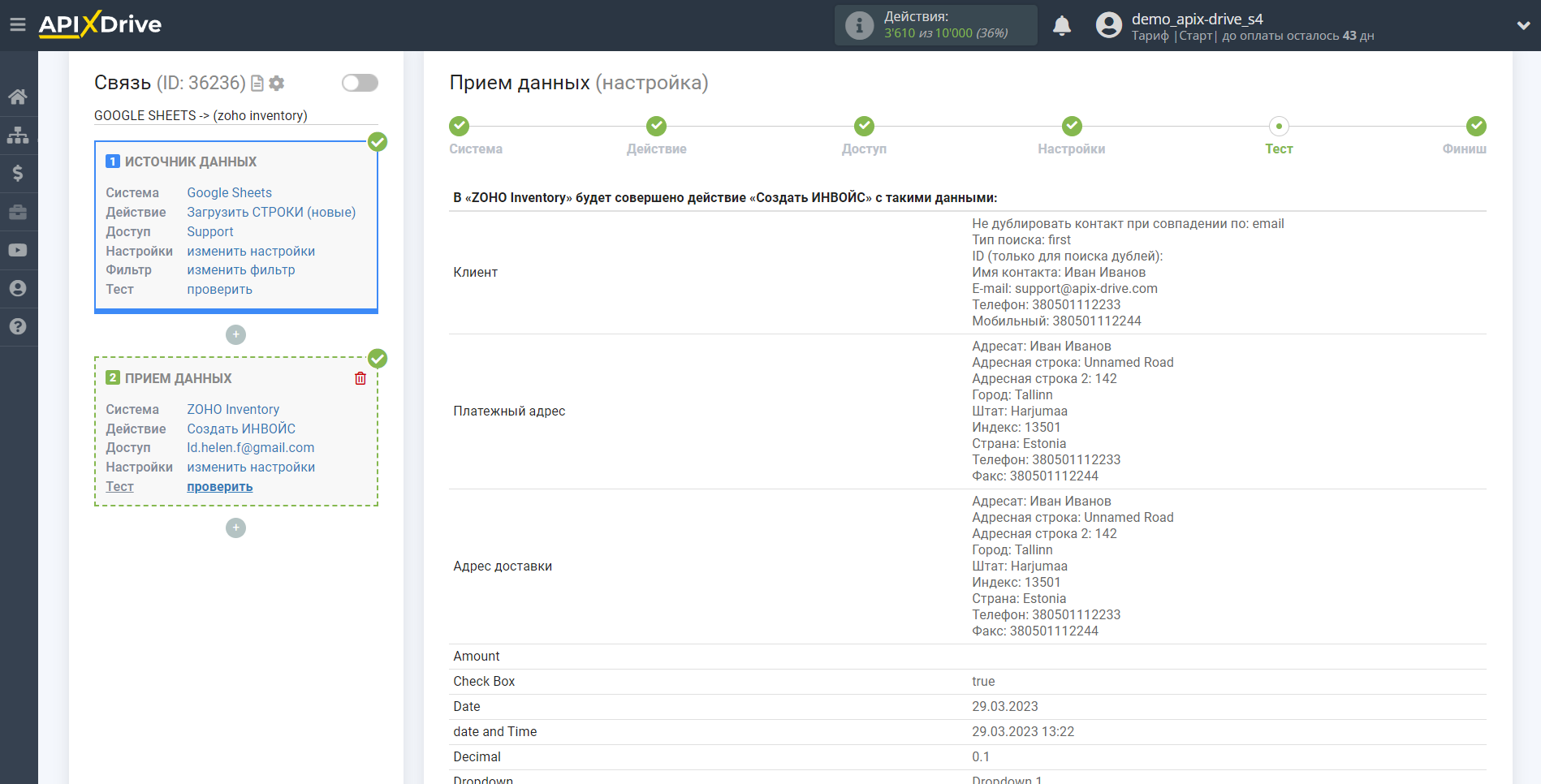This screenshot has height=784, width=1541.
Task: Go to the Настройки step
Action: click(1073, 126)
